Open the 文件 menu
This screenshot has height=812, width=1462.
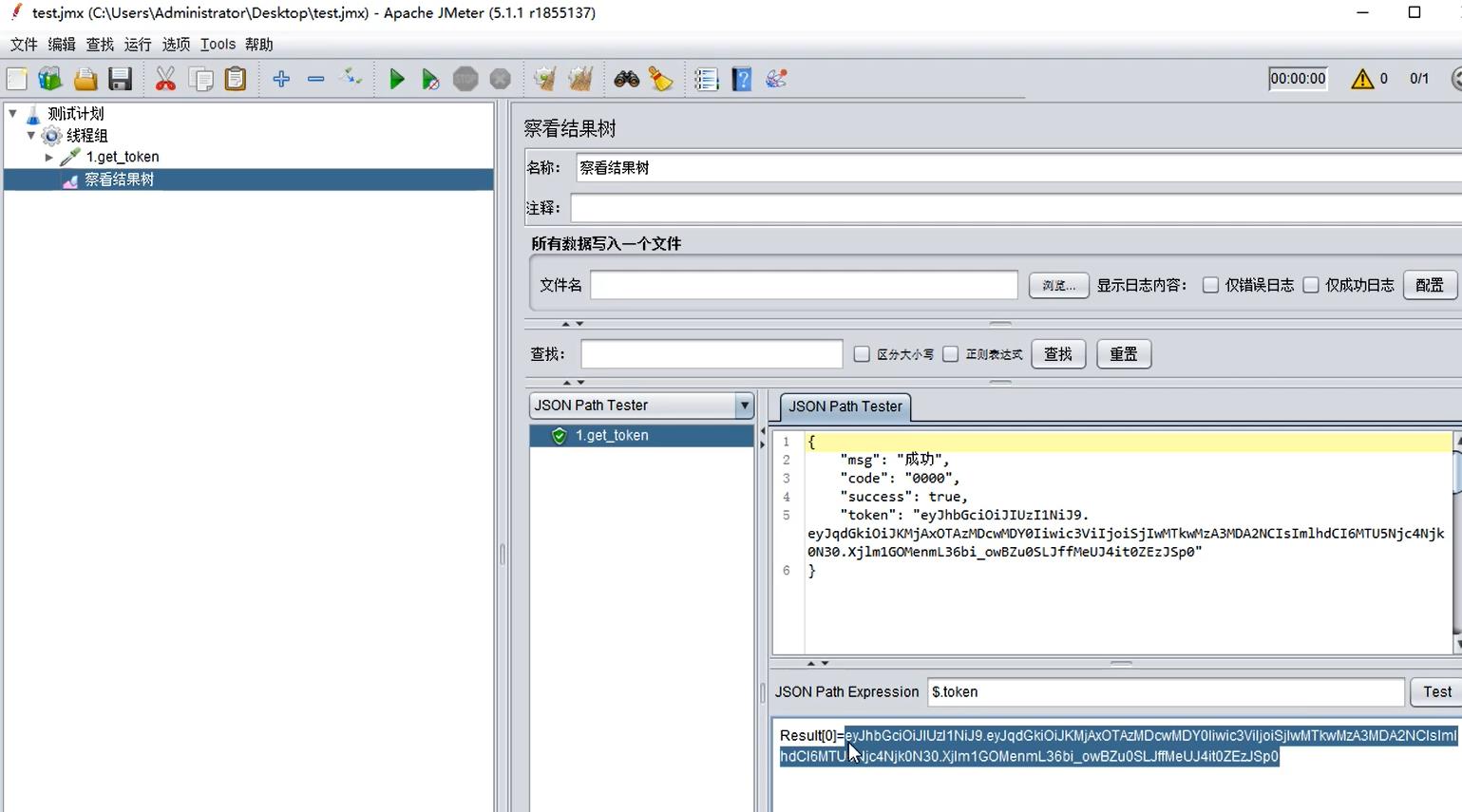pyautogui.click(x=24, y=45)
